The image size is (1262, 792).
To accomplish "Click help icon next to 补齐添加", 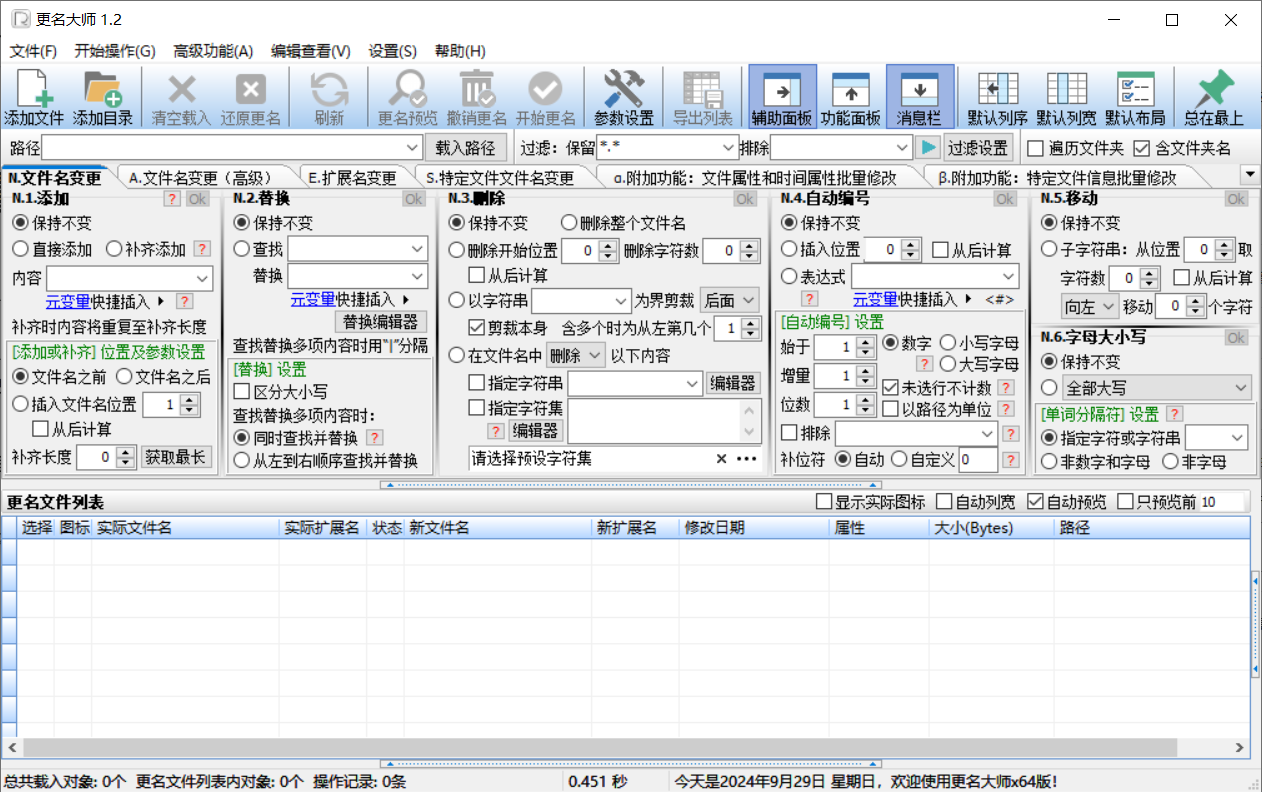I will coord(202,249).
